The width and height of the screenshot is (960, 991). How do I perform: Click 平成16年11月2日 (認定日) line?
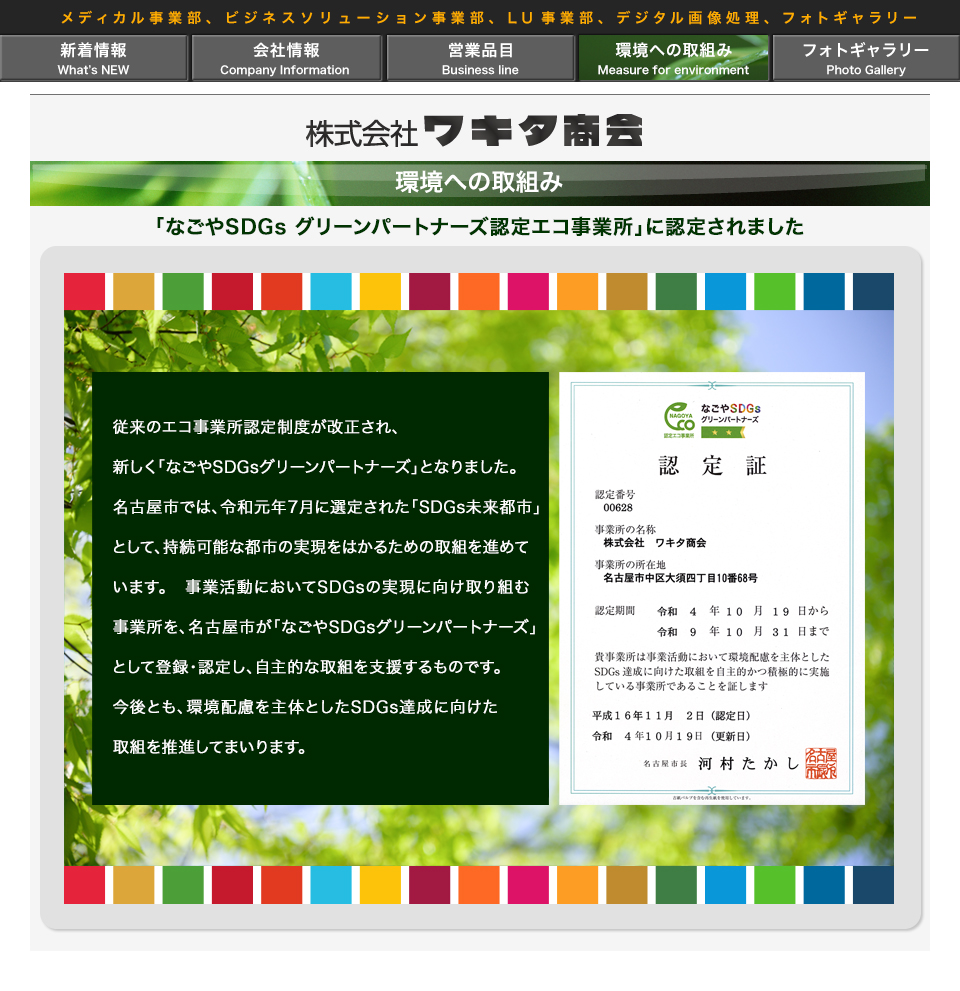pyautogui.click(x=671, y=715)
